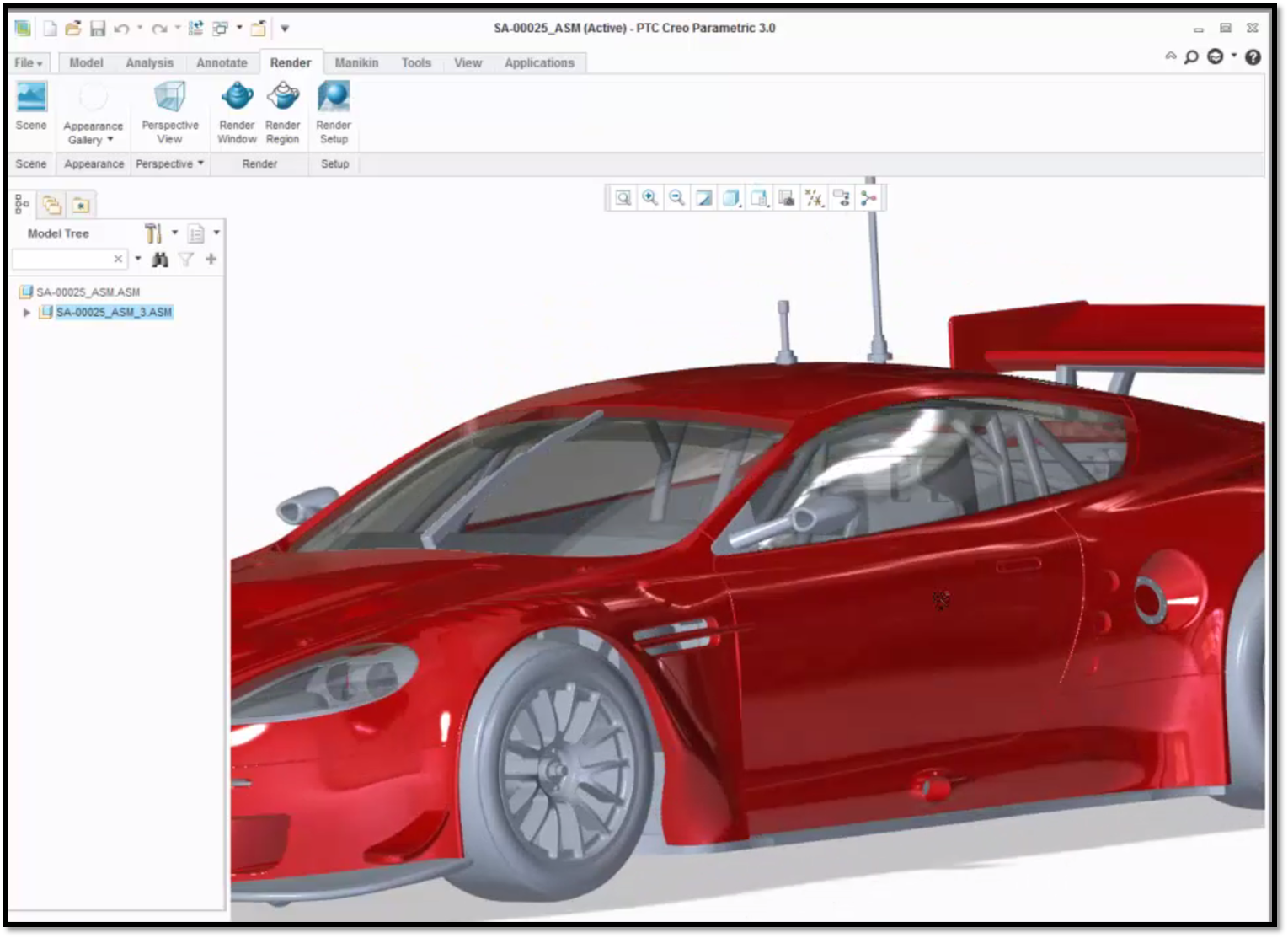
Task: Activate the Zoom Out tool
Action: coord(676,197)
